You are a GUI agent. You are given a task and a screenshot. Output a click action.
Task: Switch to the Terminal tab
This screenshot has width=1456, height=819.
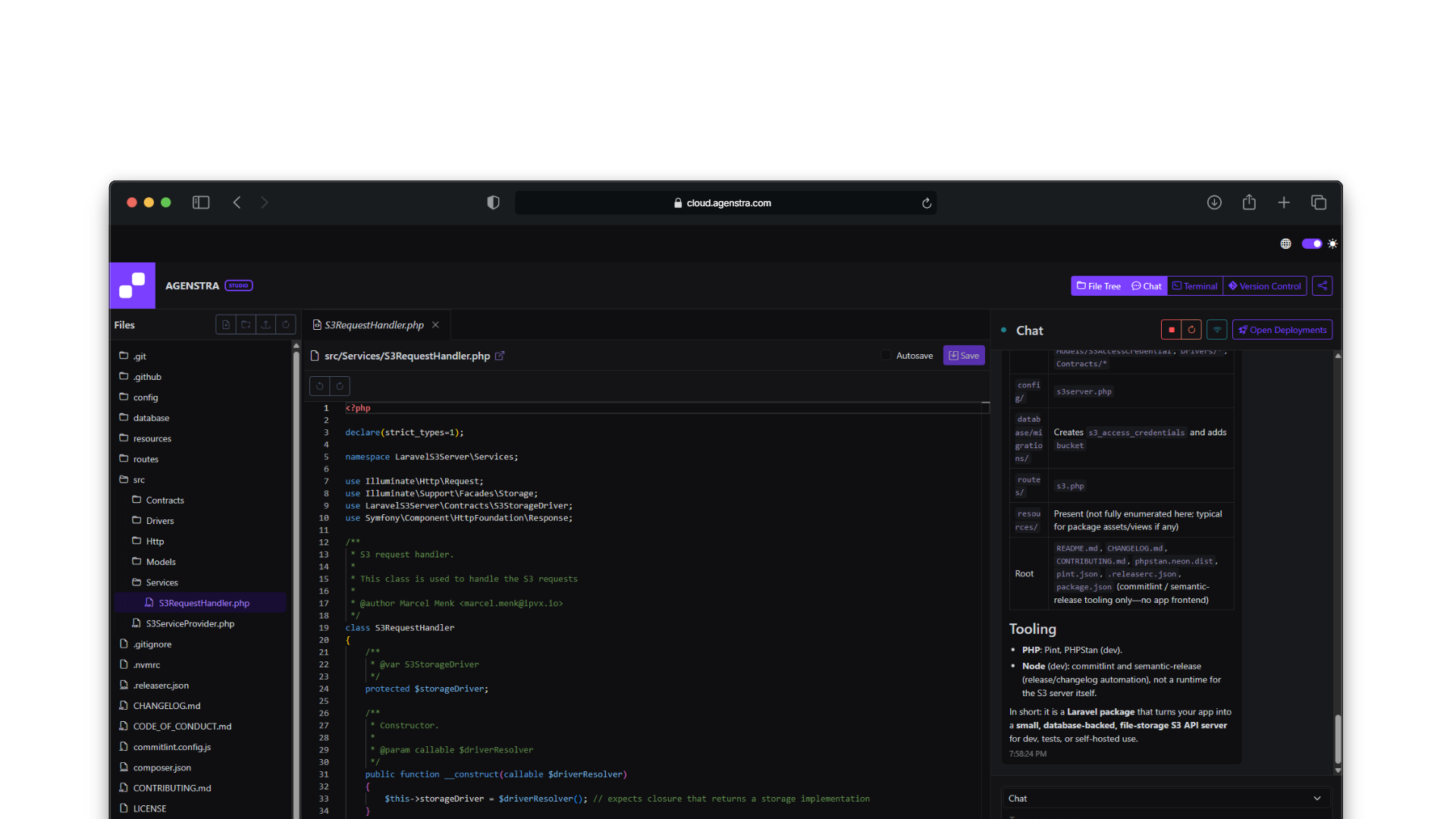pos(1194,286)
